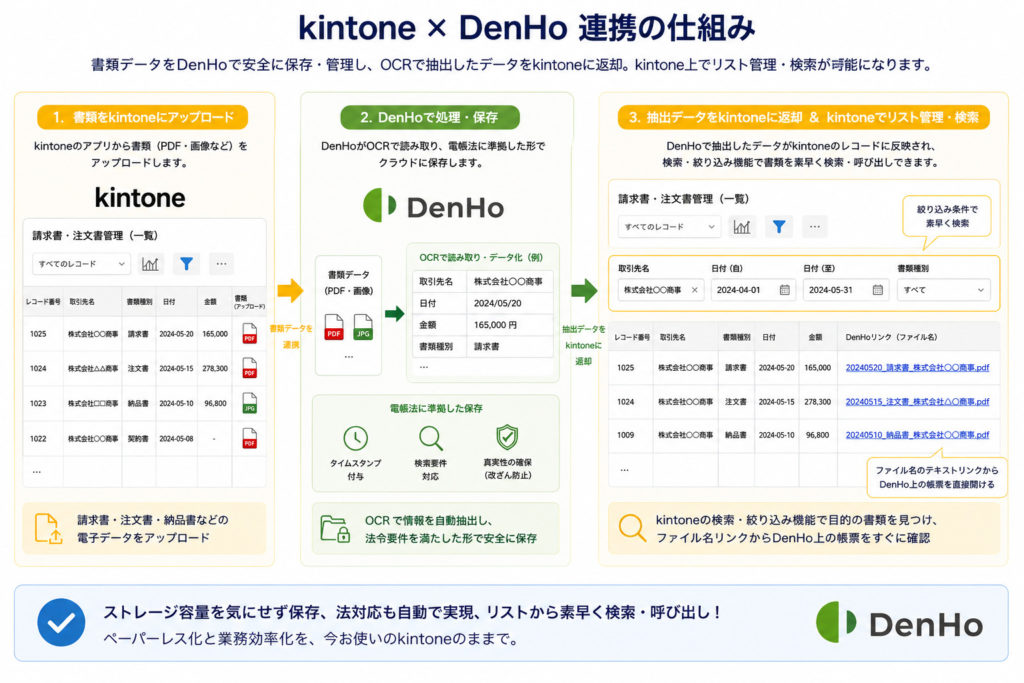
Task: Click record number 1023 cell
Action: (39, 404)
